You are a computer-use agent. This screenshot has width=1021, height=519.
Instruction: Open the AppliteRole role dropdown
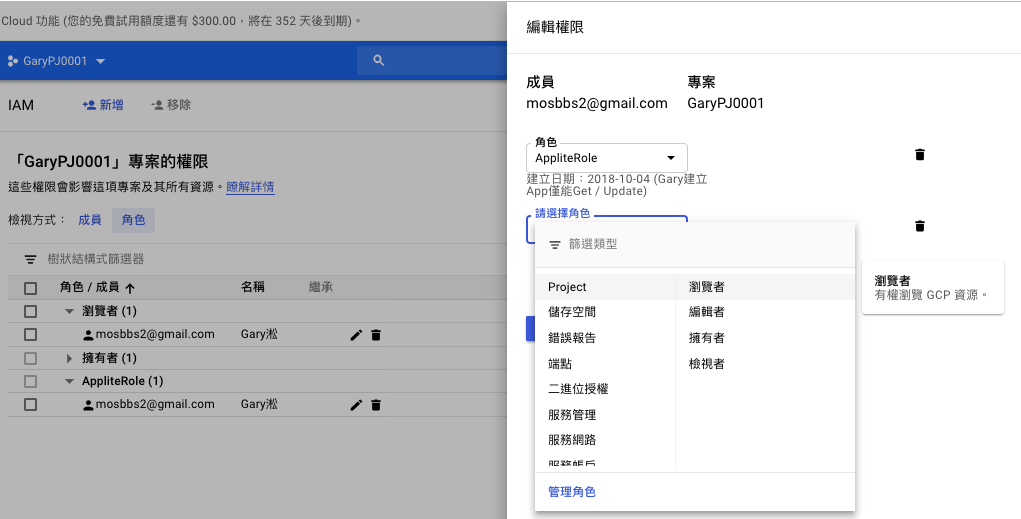pyautogui.click(x=607, y=158)
